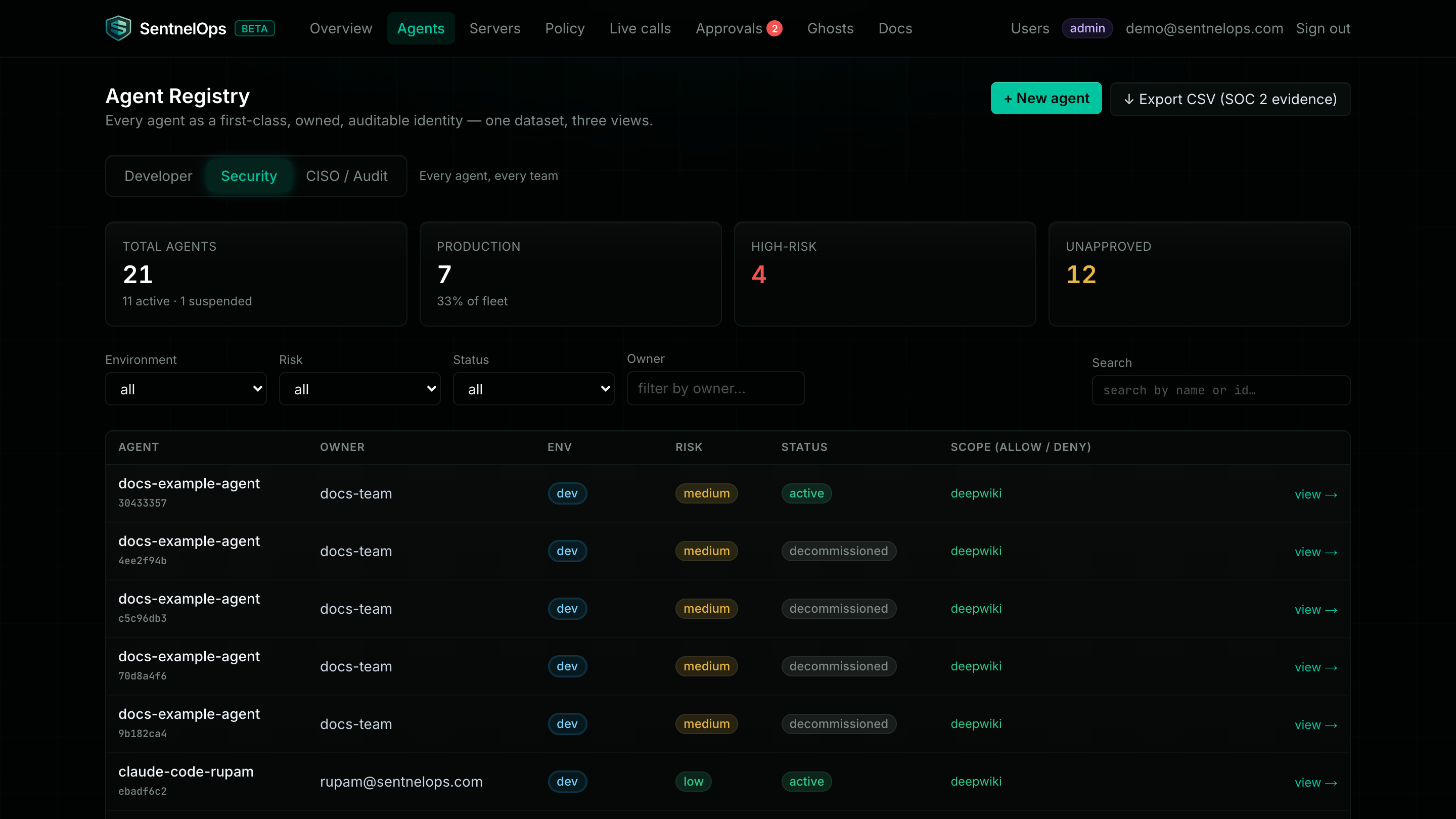The height and width of the screenshot is (819, 1456).
Task: Click deepwiki scope for agent 30433357
Action: click(976, 493)
